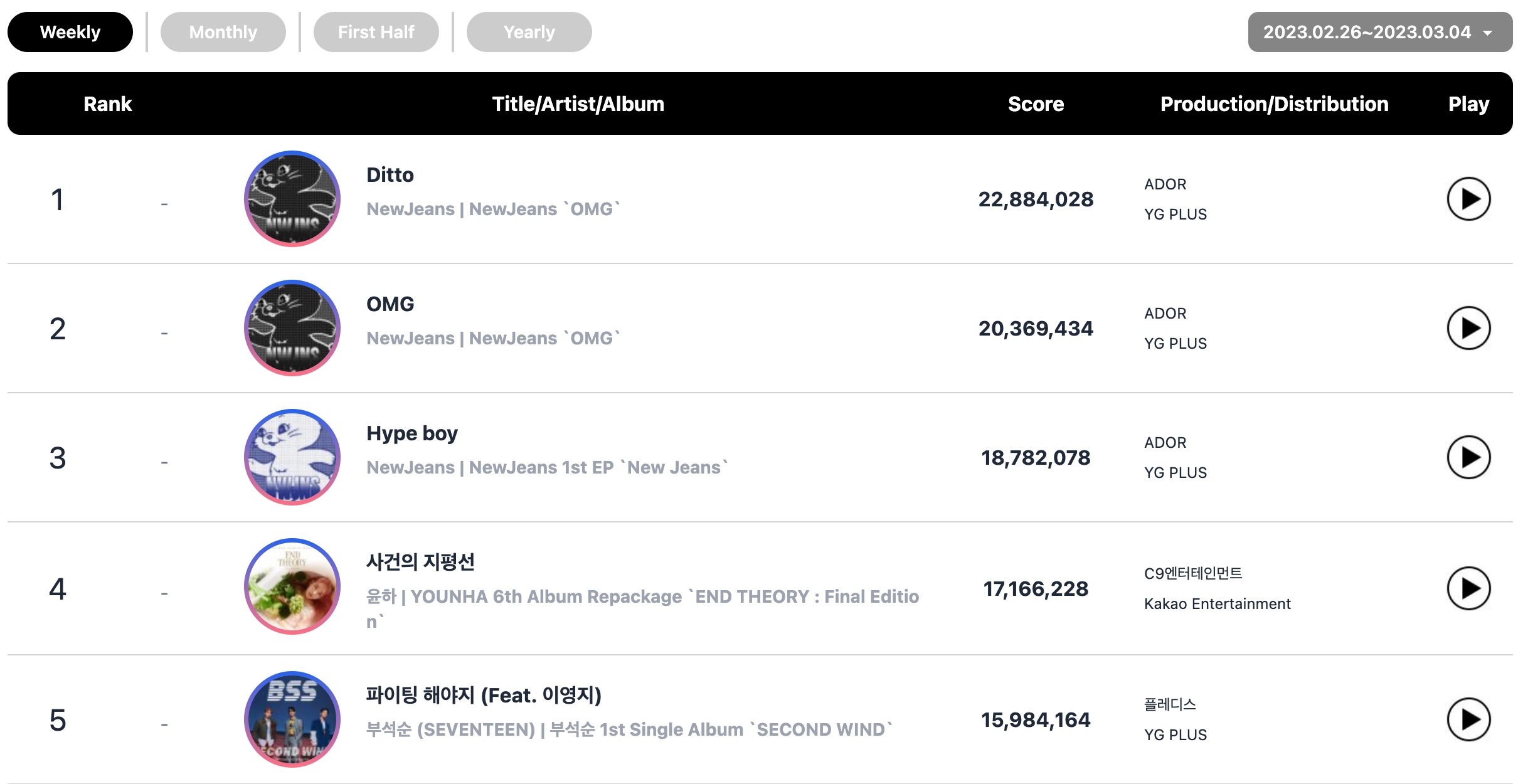Image resolution: width=1523 pixels, height=784 pixels.
Task: Open the BSS SECOND WIND album cover
Action: (292, 719)
